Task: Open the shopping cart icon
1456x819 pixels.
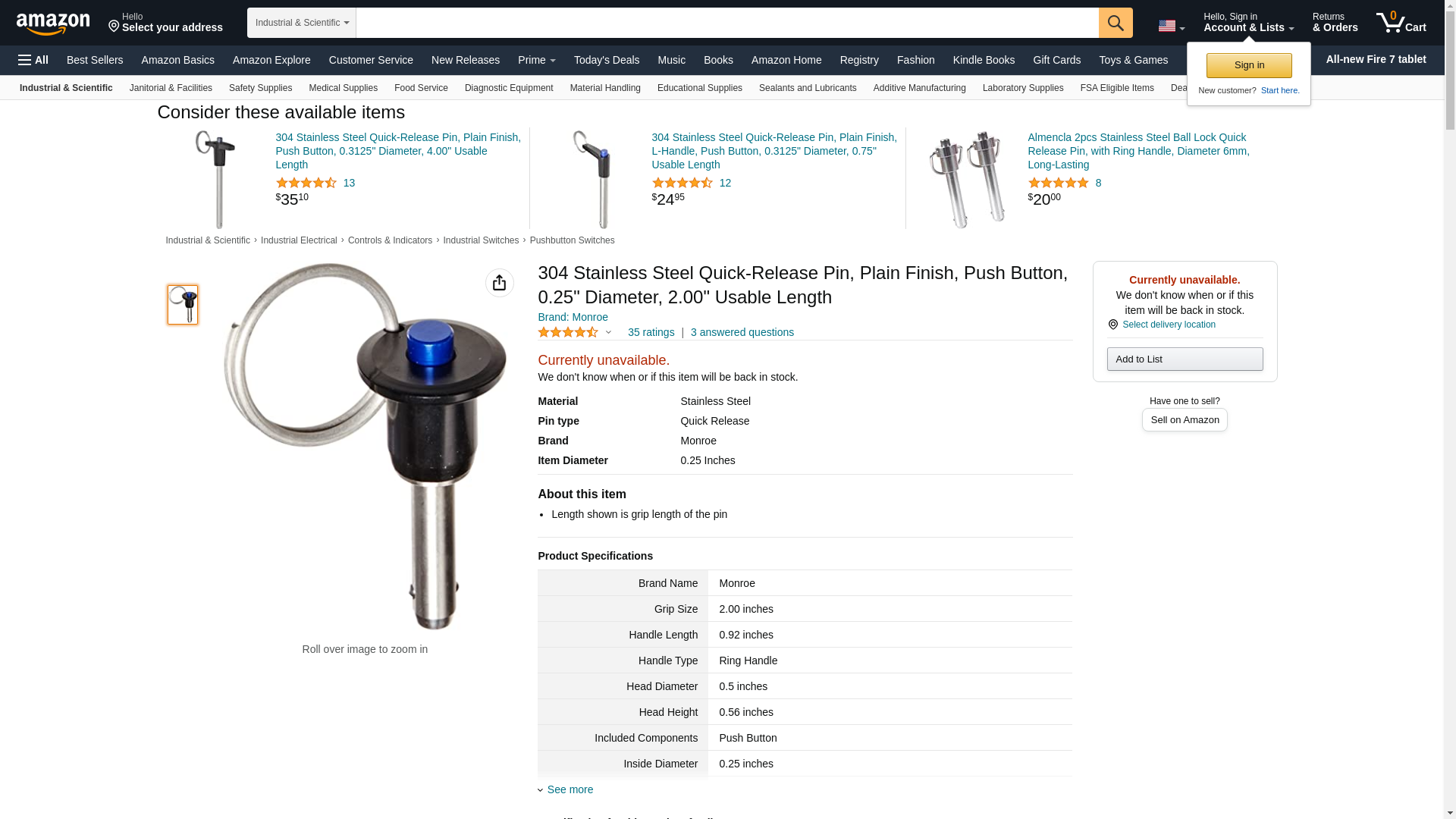Action: click(1401, 22)
